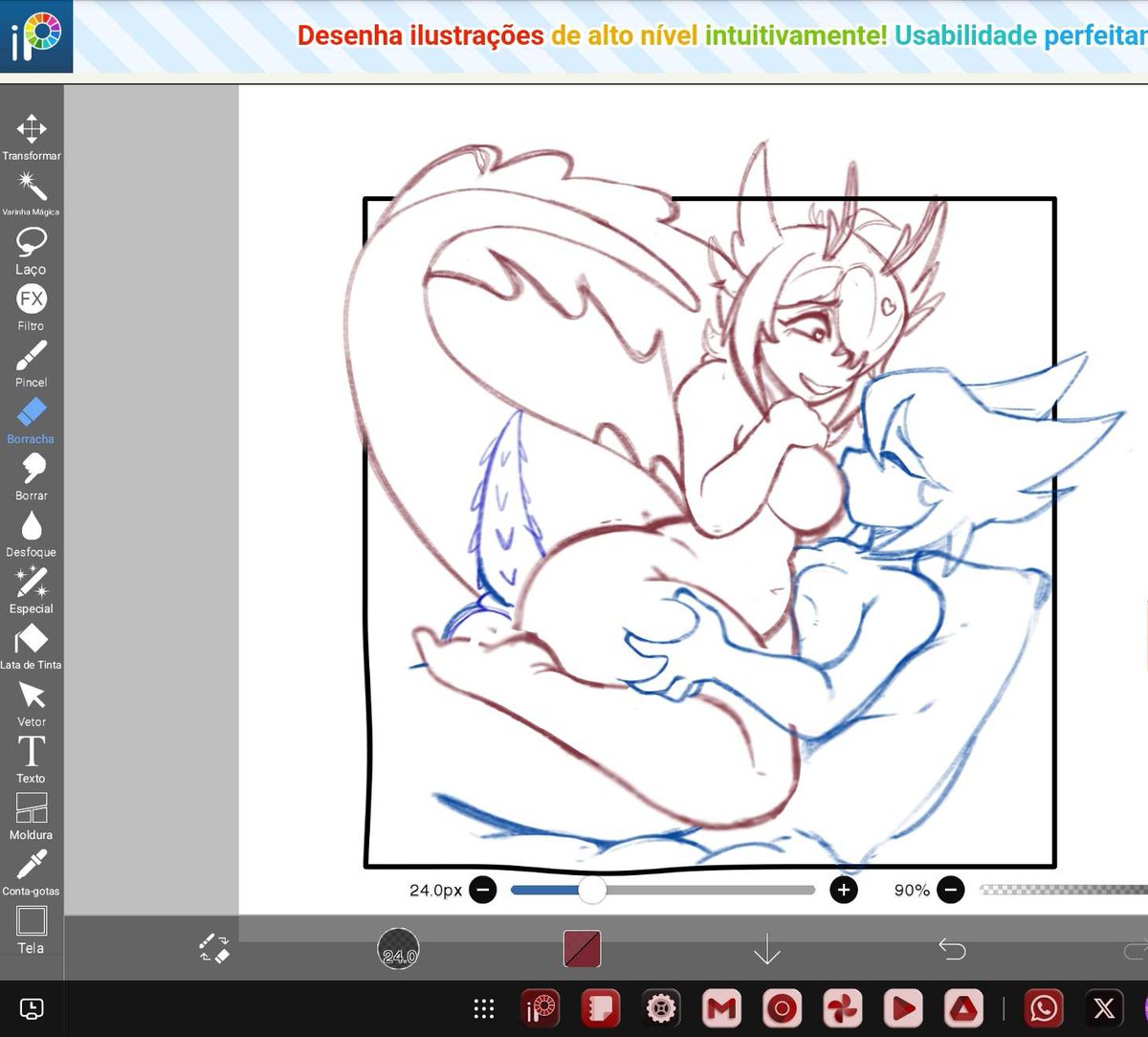The image size is (1148, 1037).
Task: Open the brush size 24.0 preview
Action: click(x=398, y=948)
